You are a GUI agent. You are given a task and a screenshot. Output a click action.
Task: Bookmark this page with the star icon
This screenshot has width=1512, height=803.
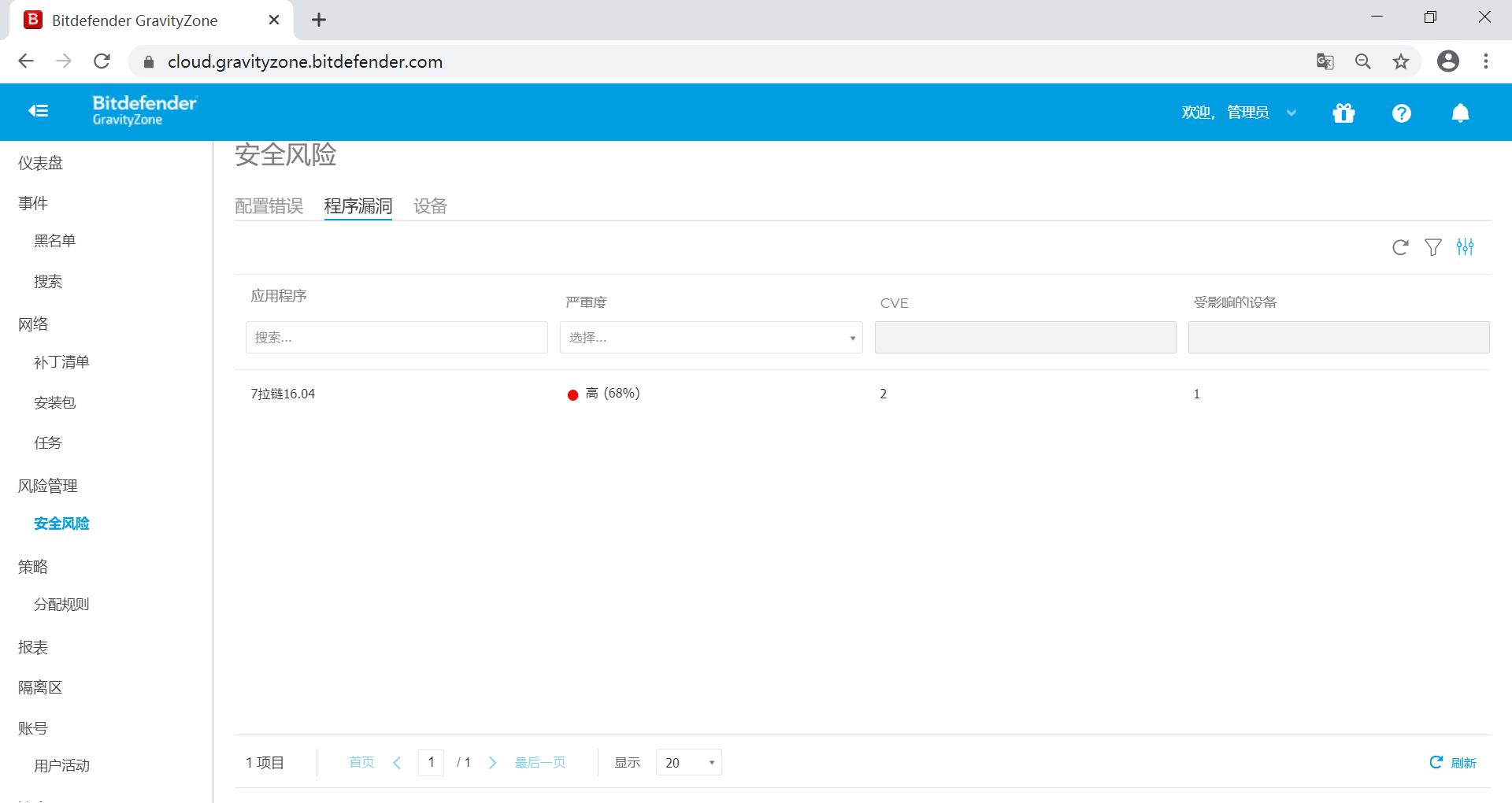pyautogui.click(x=1400, y=61)
